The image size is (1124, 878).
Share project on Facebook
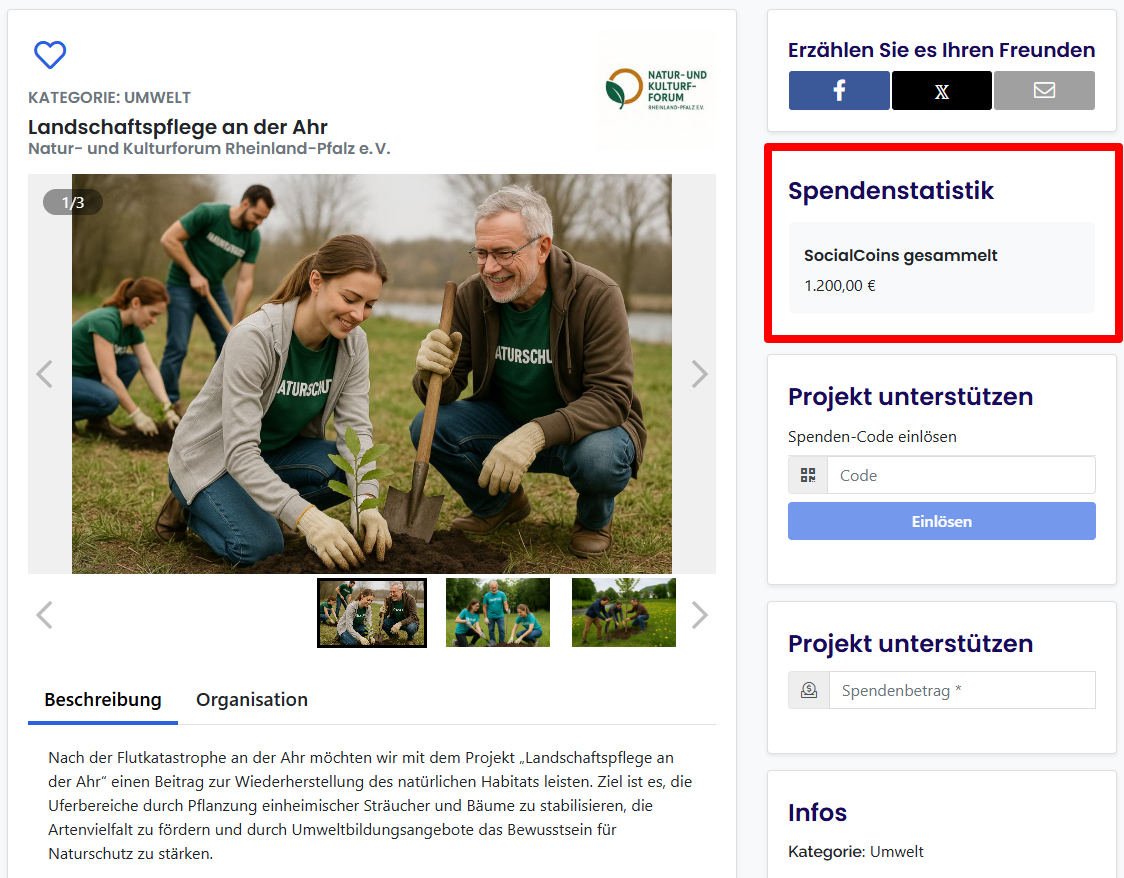tap(839, 91)
